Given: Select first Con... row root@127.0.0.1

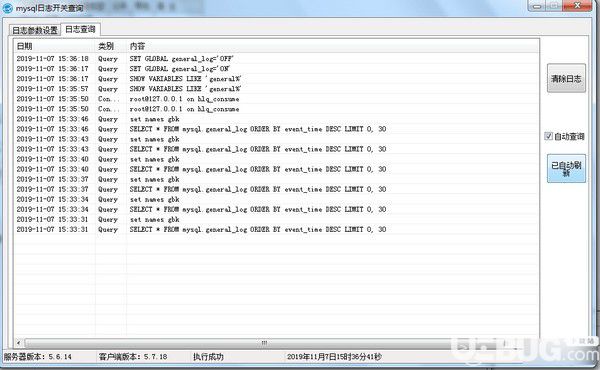Looking at the screenshot, I should [x=276, y=99].
